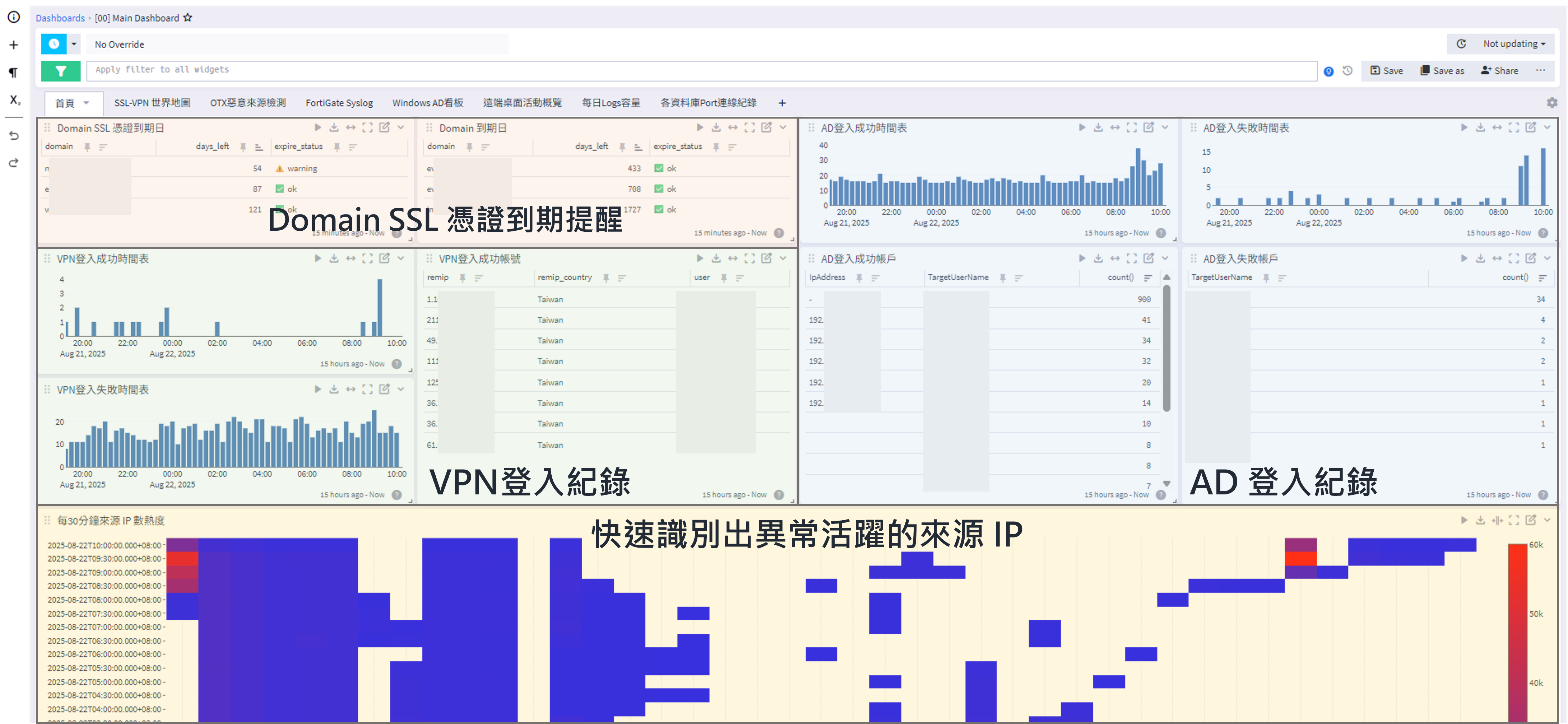Open the Windows AD看板 tab

tap(427, 102)
